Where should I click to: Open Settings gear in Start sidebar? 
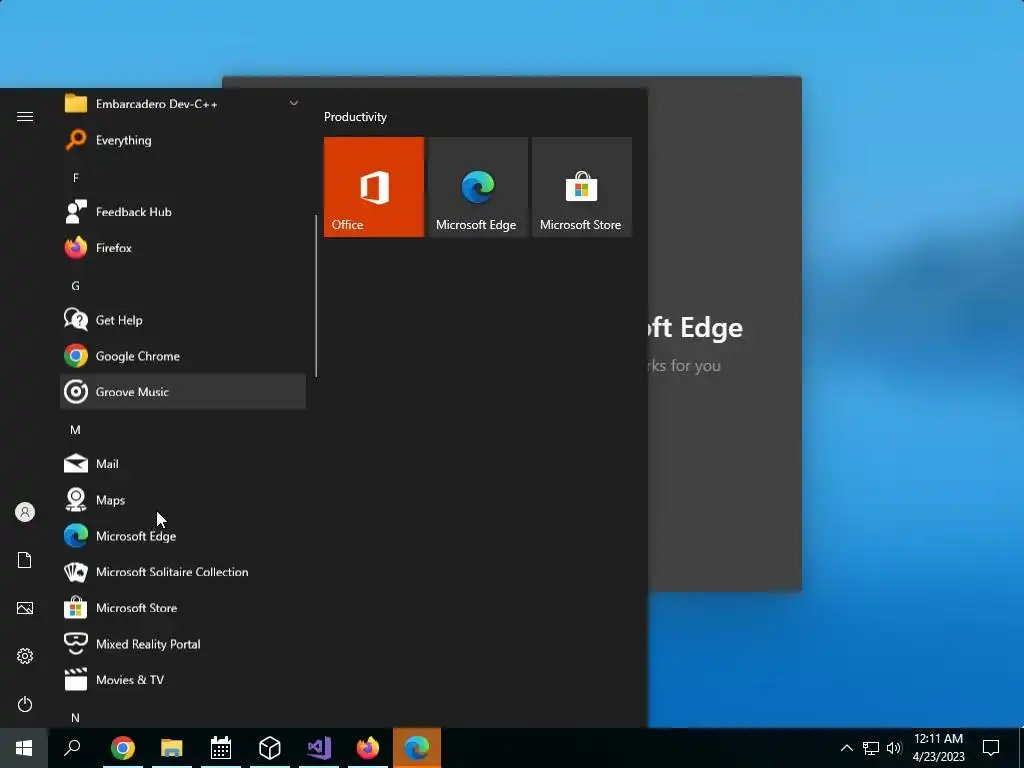click(x=25, y=656)
